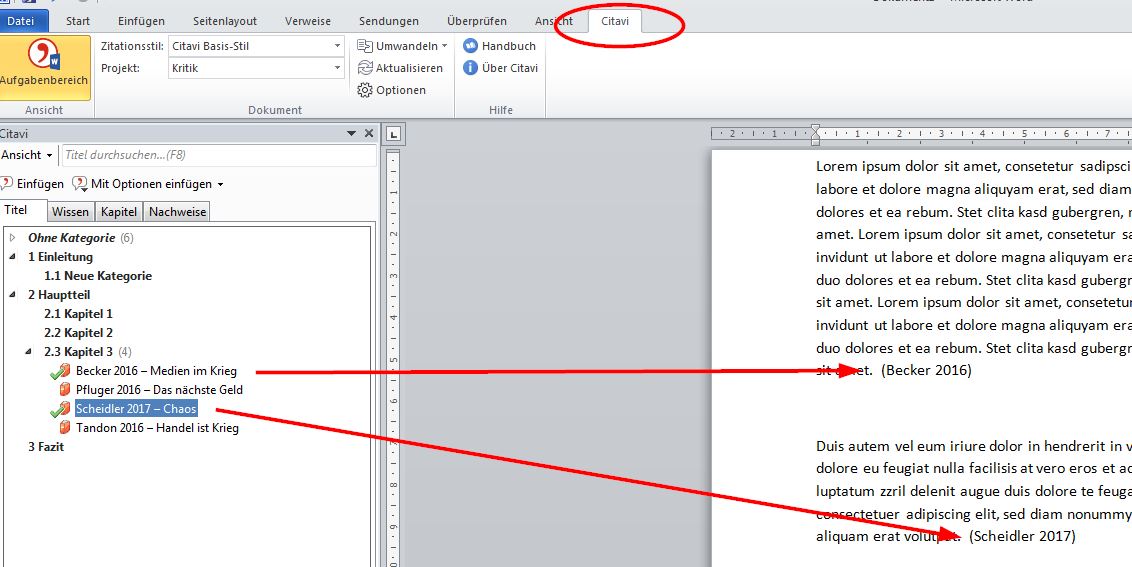This screenshot has width=1132, height=567.
Task: Switch to the Wissen tab
Action: pyautogui.click(x=71, y=212)
